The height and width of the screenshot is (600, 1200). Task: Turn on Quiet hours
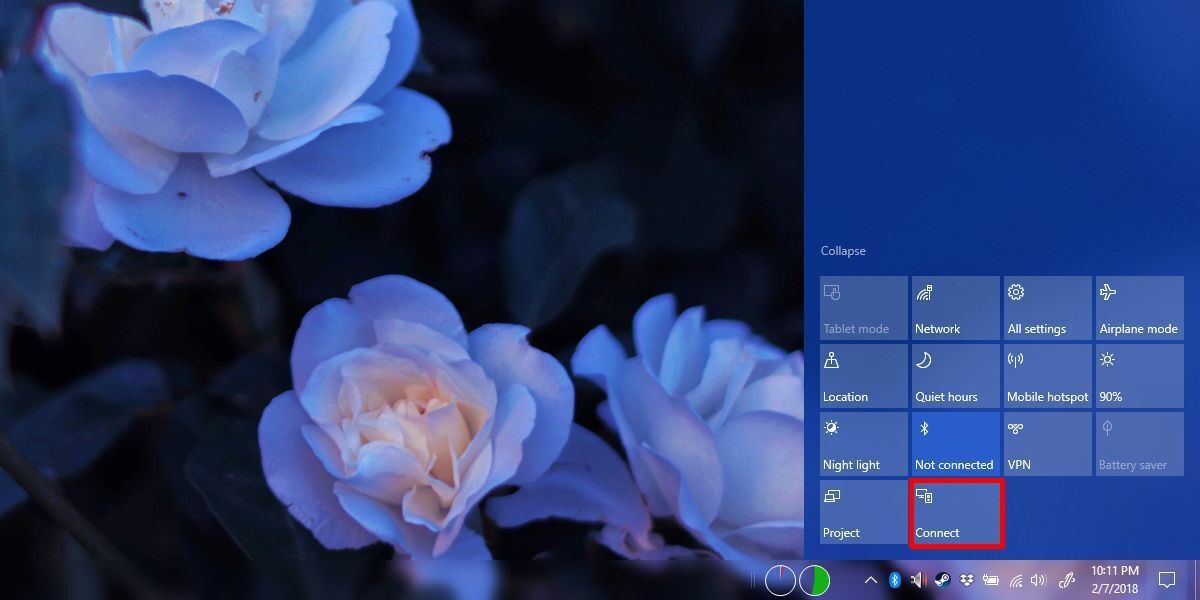tap(955, 375)
